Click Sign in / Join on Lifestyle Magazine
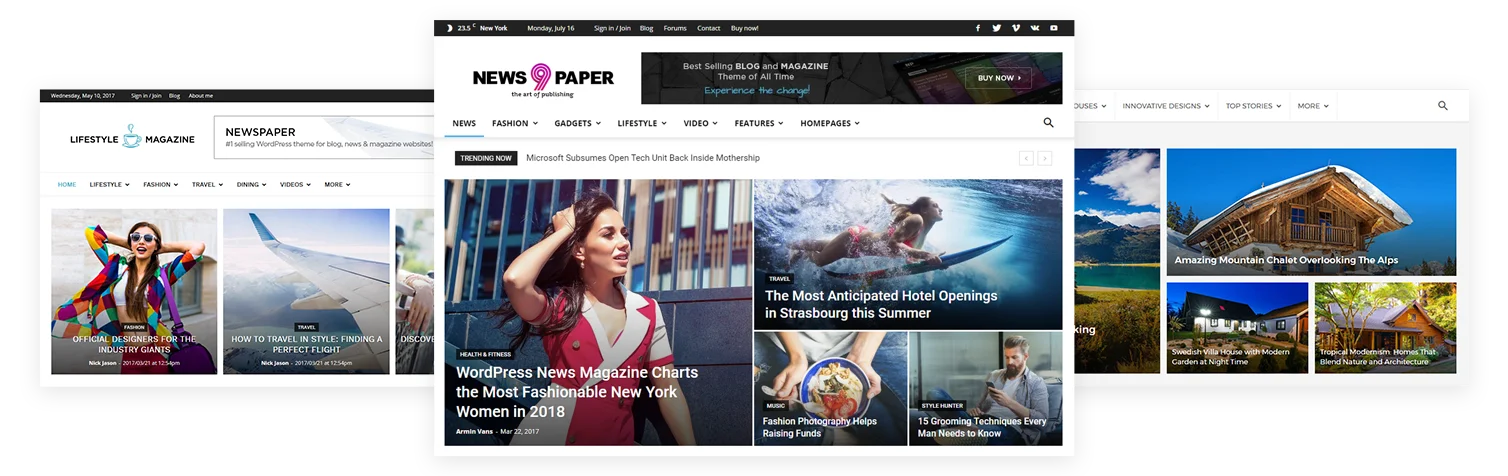The width and height of the screenshot is (1508, 476). pyautogui.click(x=146, y=96)
